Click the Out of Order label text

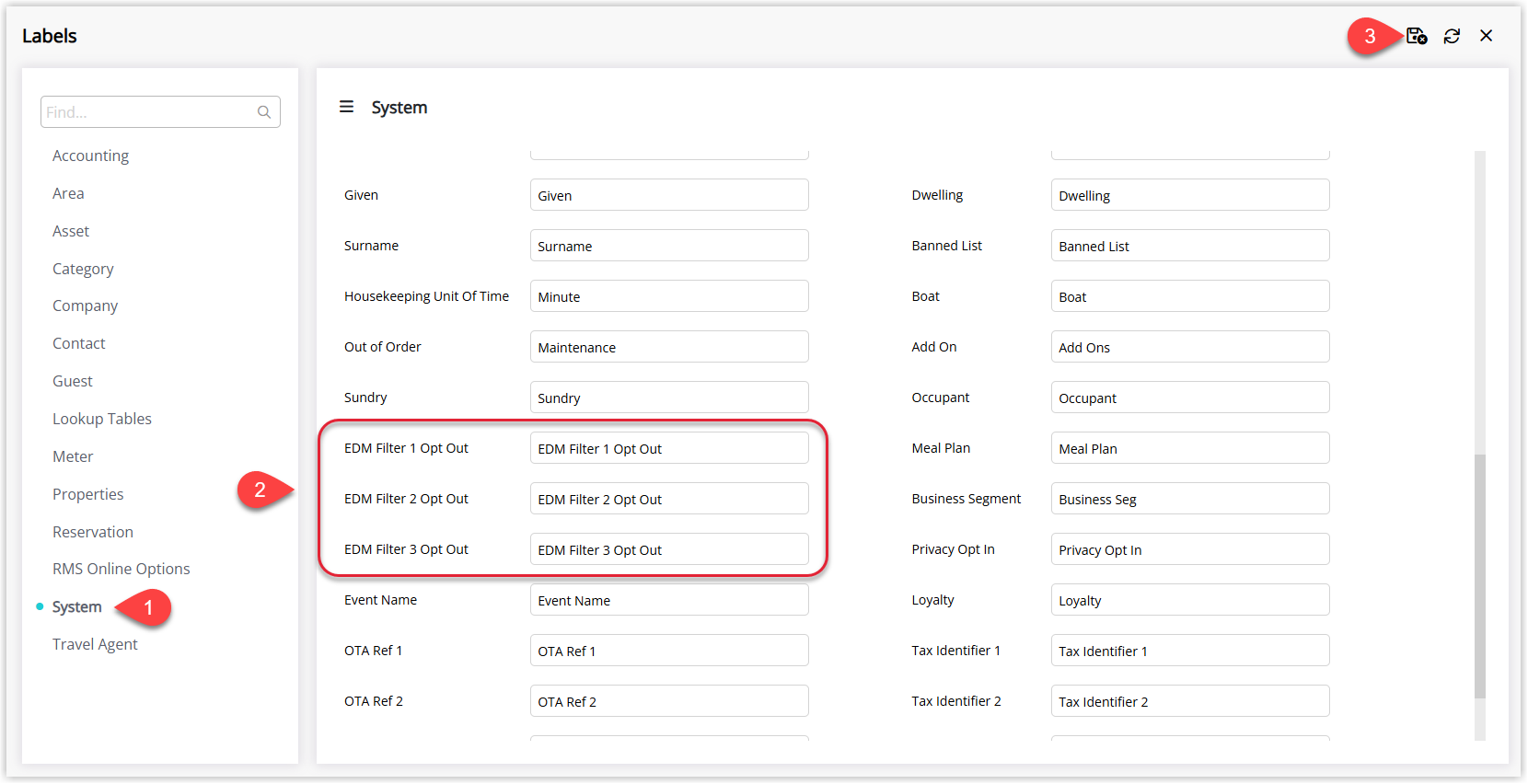tap(383, 347)
